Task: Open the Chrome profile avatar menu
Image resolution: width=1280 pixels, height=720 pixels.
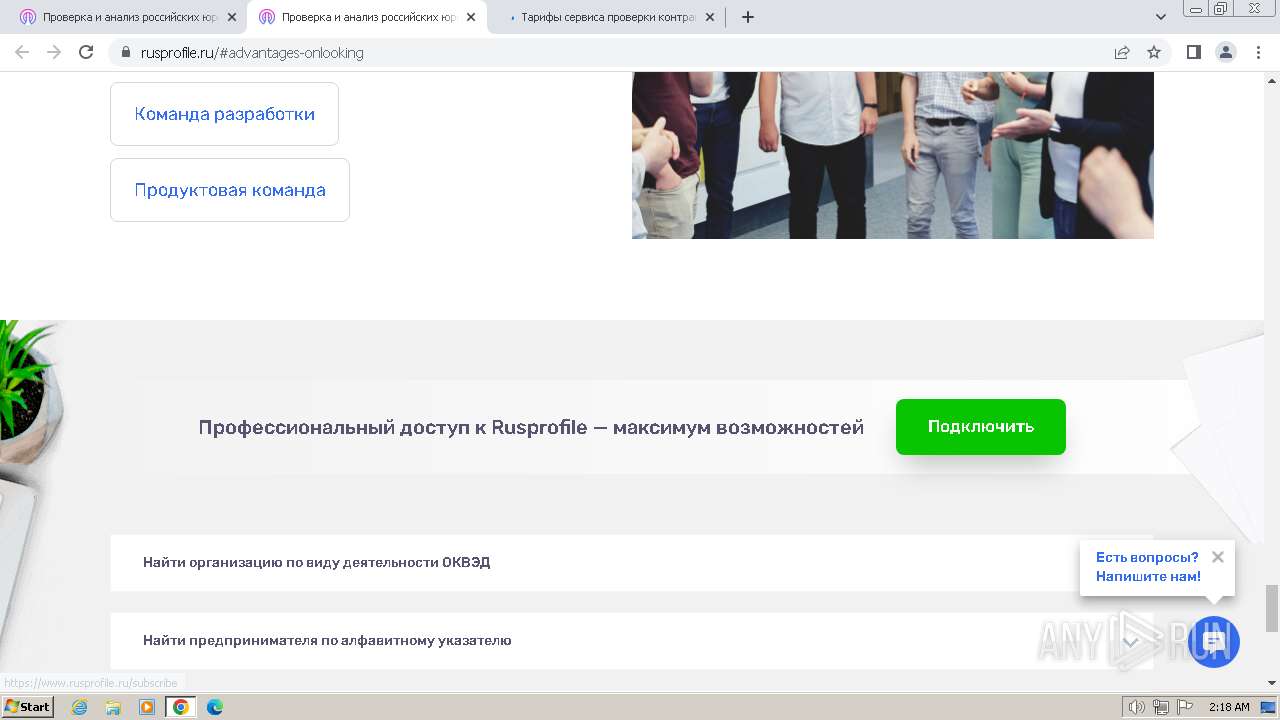Action: (1226, 53)
